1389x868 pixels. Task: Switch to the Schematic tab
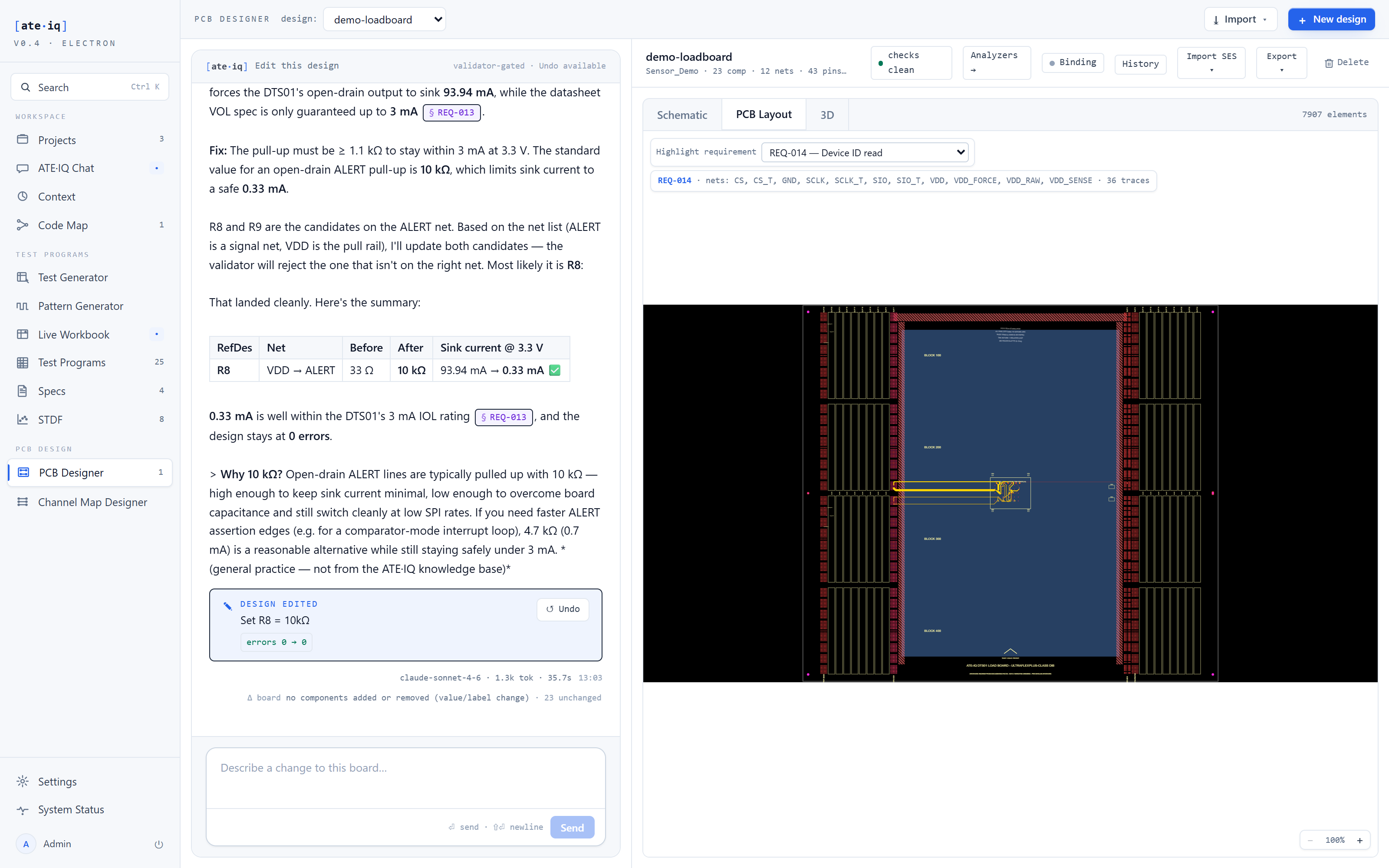682,115
